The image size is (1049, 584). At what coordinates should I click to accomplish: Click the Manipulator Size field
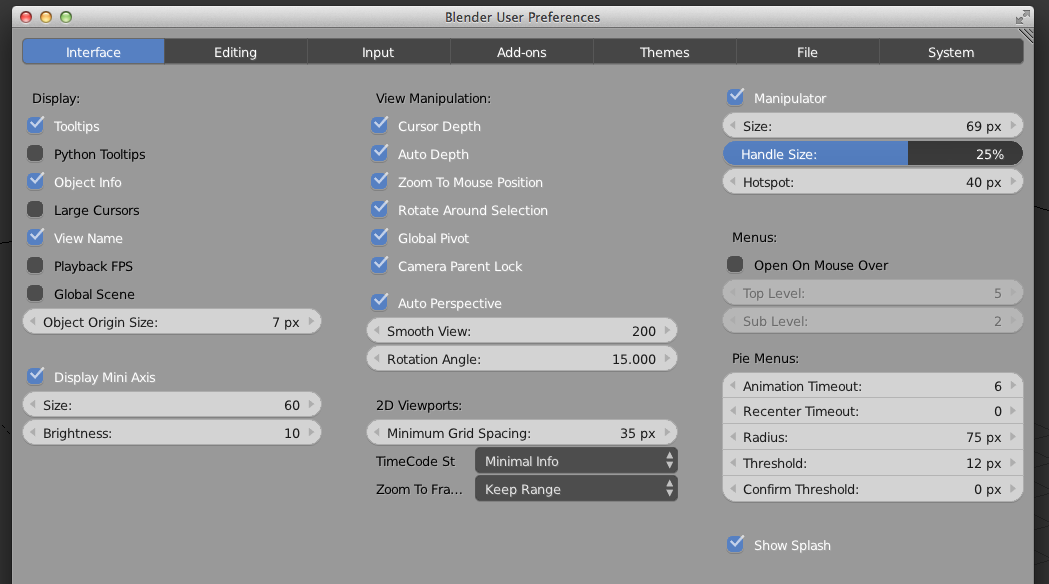(x=872, y=126)
